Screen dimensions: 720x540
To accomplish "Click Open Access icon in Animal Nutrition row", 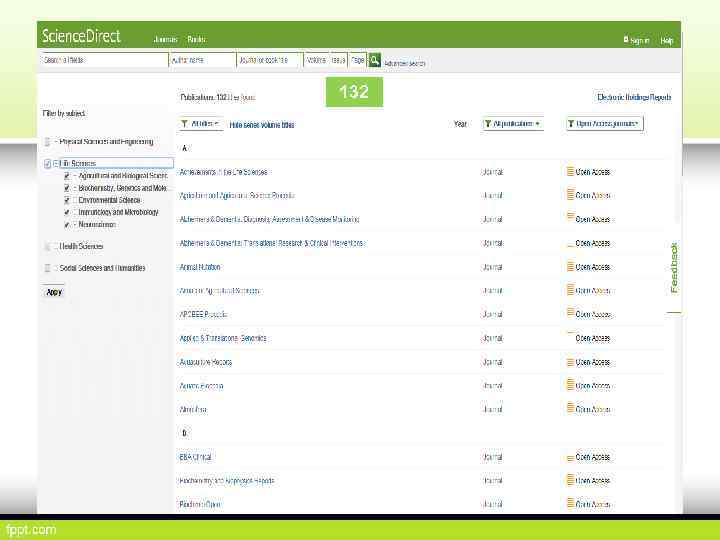I will [x=570, y=267].
